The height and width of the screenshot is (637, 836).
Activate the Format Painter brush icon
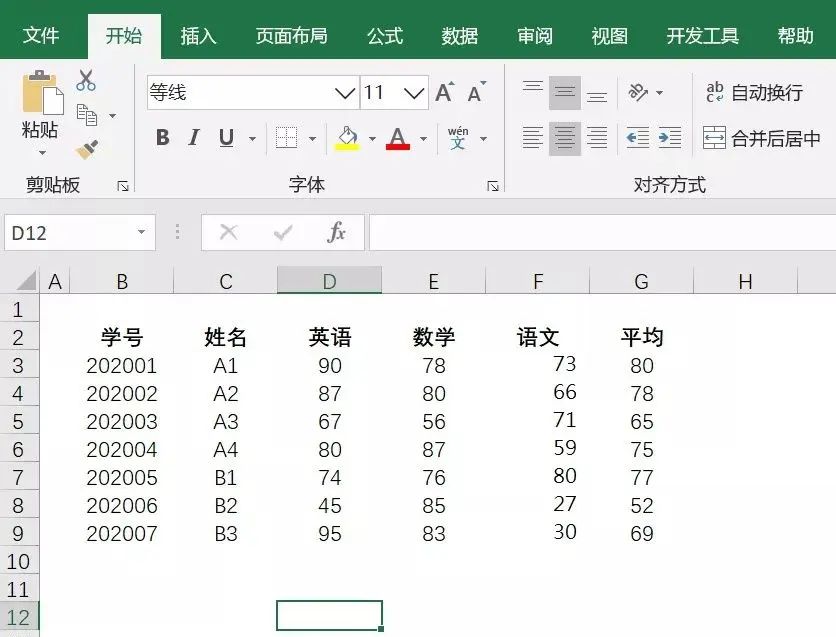click(87, 149)
